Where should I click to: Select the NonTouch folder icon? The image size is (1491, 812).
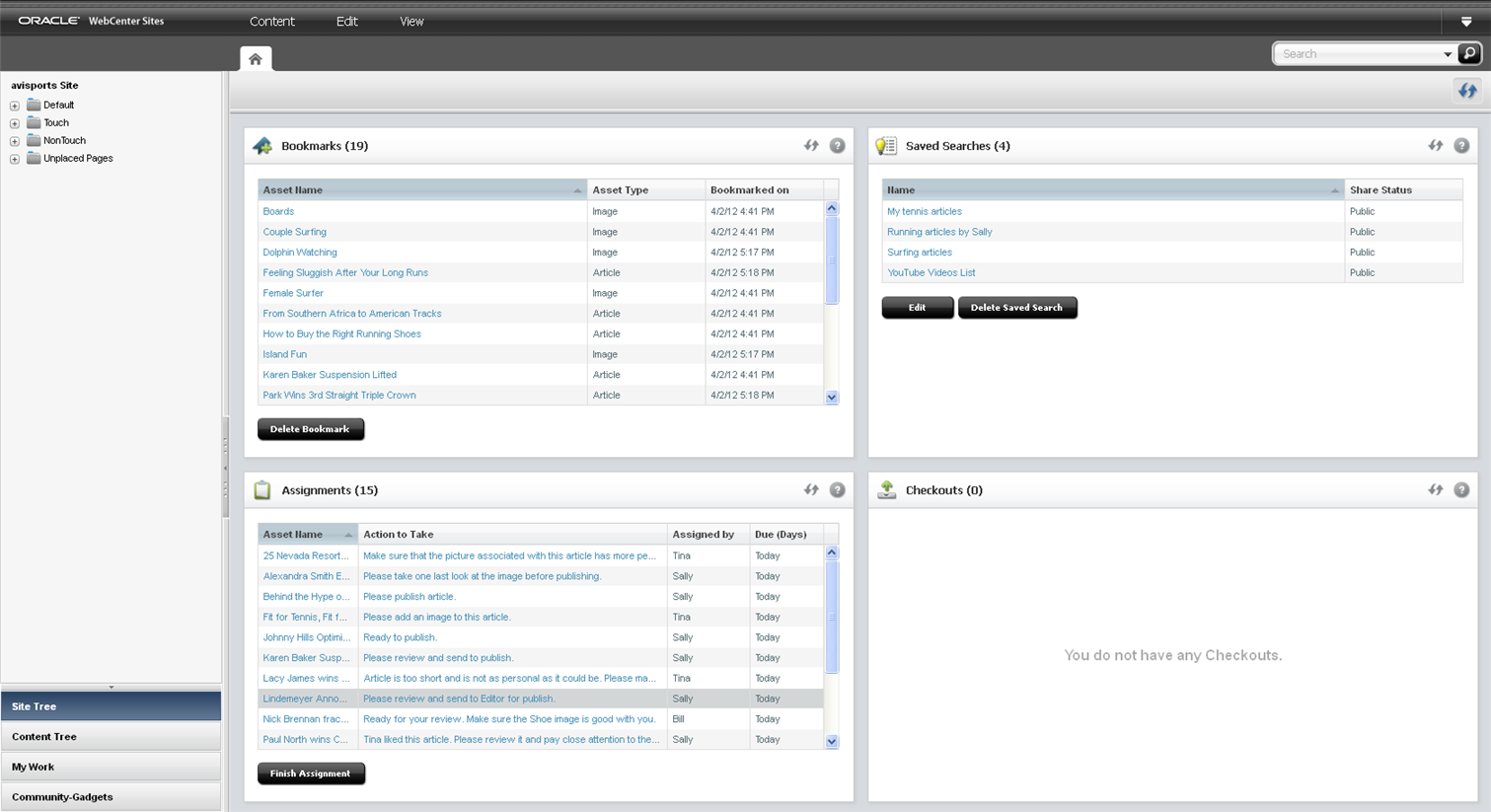click(x=34, y=140)
